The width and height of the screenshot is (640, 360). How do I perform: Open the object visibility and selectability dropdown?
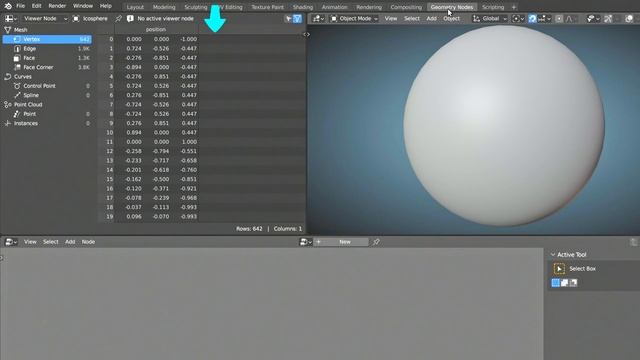coord(593,18)
